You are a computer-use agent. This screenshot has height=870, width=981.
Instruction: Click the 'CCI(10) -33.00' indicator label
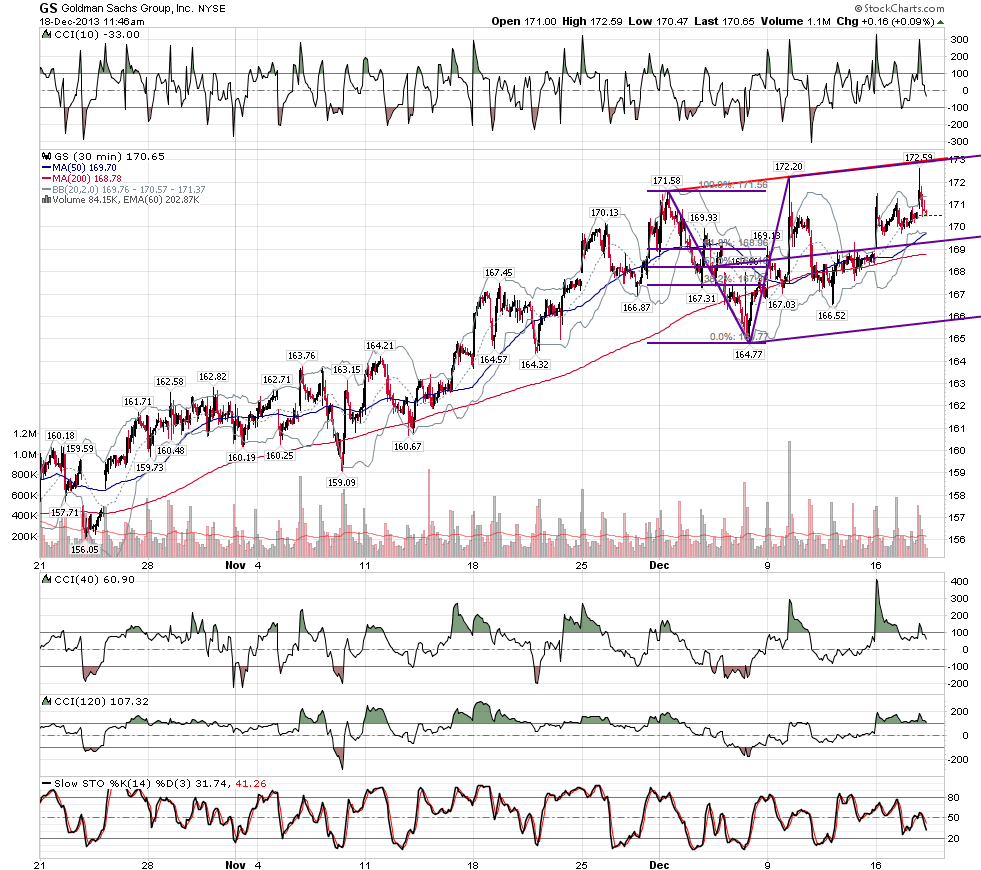(x=97, y=35)
